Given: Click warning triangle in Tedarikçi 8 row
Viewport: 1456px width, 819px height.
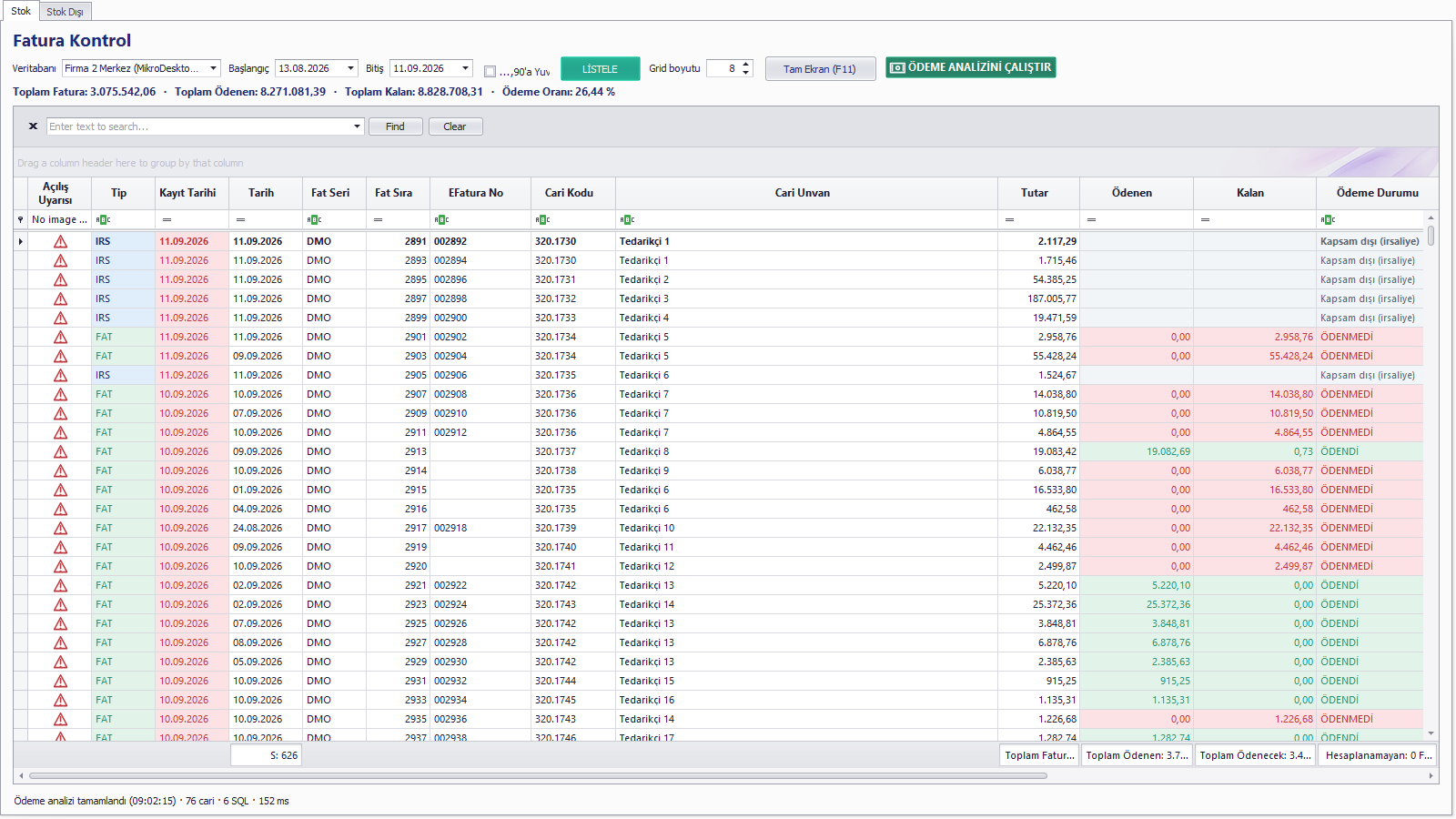Looking at the screenshot, I should [60, 452].
